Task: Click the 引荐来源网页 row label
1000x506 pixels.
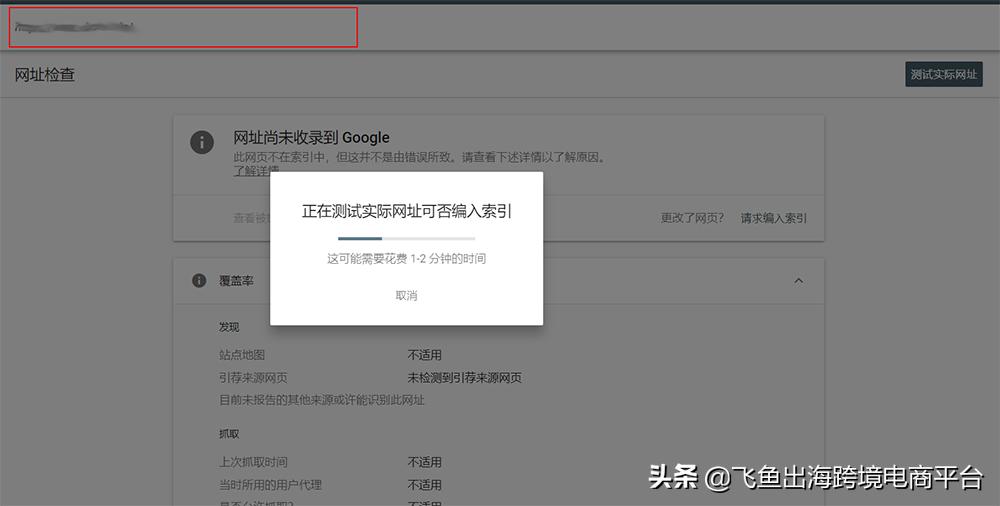Action: pos(253,378)
